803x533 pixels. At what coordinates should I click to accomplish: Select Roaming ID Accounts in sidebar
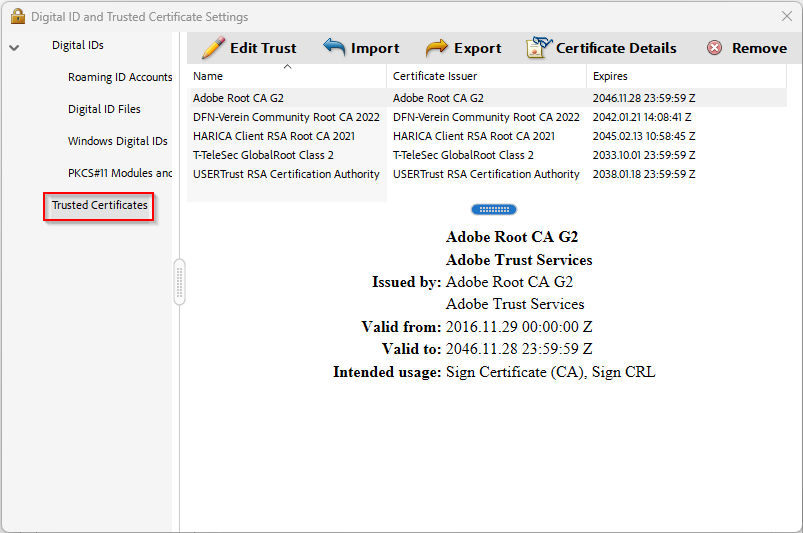pyautogui.click(x=120, y=77)
